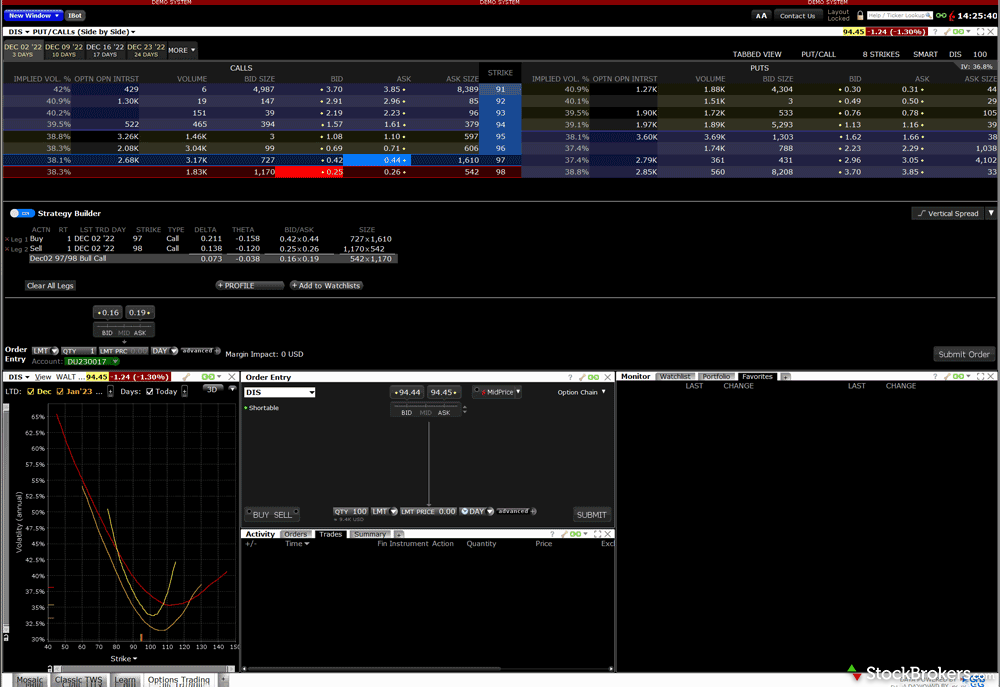Remove Leg 1 with its X icon
Screen dimensions: 1000x687
(8, 240)
